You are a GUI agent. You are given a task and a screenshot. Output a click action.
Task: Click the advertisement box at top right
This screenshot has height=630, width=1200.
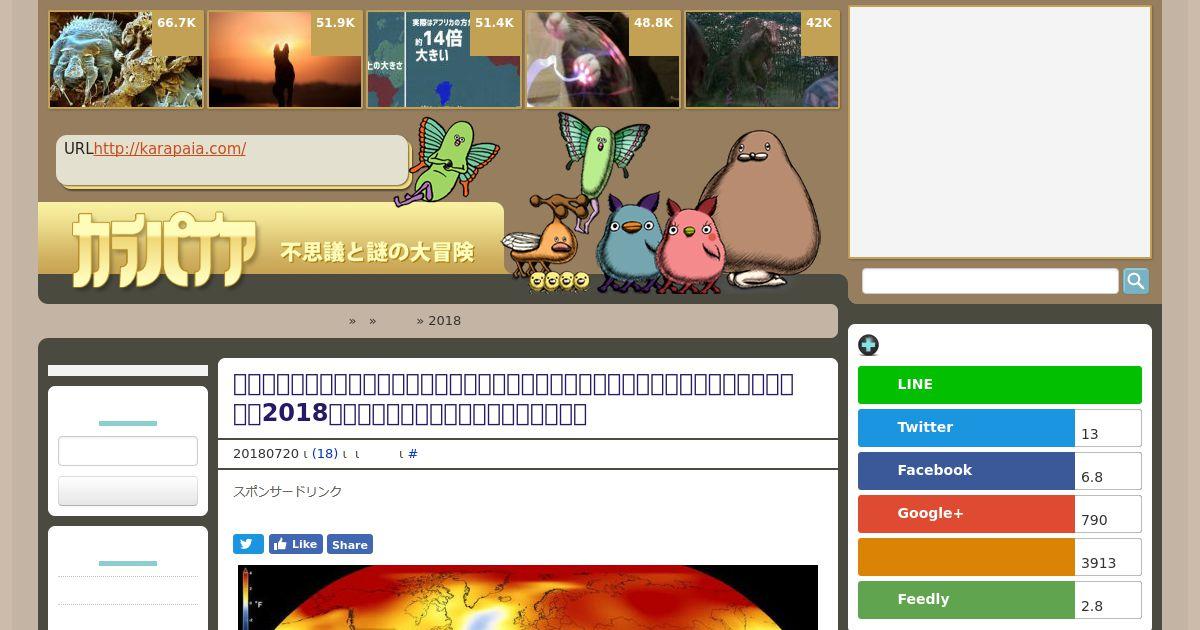1000,132
